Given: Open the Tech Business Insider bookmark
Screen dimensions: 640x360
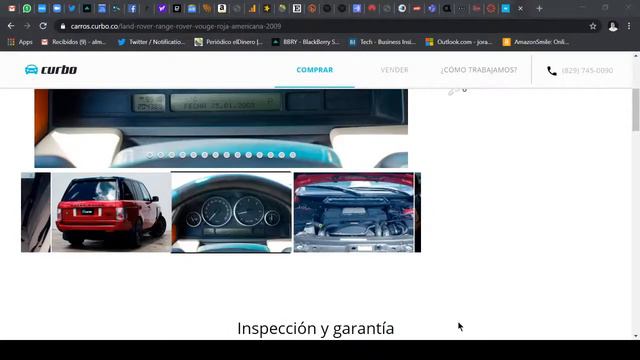Looking at the screenshot, I should [382, 42].
